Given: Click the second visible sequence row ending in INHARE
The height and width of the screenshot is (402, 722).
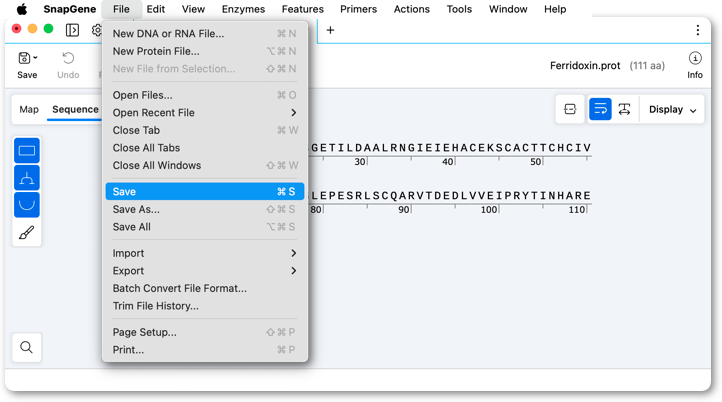Looking at the screenshot, I should (450, 196).
